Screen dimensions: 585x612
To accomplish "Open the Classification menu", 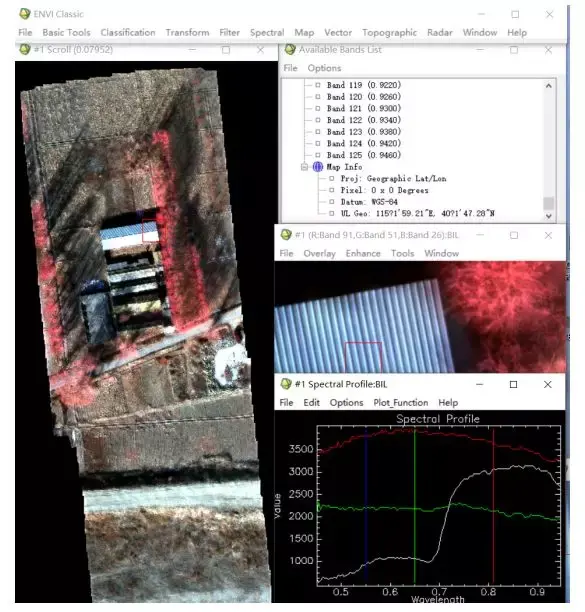I will pos(128,32).
